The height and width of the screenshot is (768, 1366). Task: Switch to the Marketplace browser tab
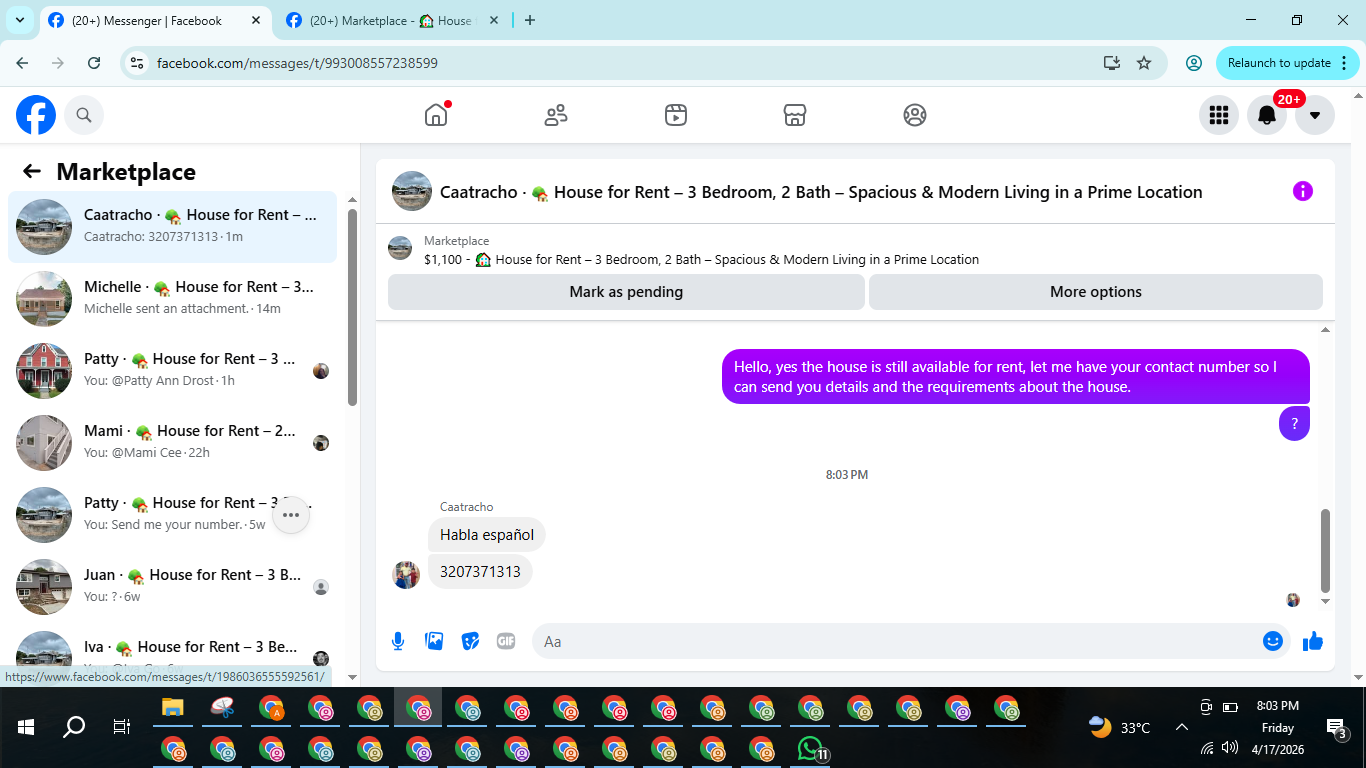click(x=390, y=20)
